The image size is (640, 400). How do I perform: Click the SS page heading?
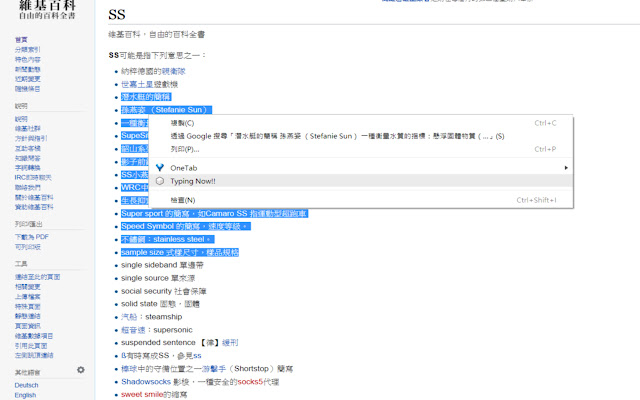click(117, 15)
